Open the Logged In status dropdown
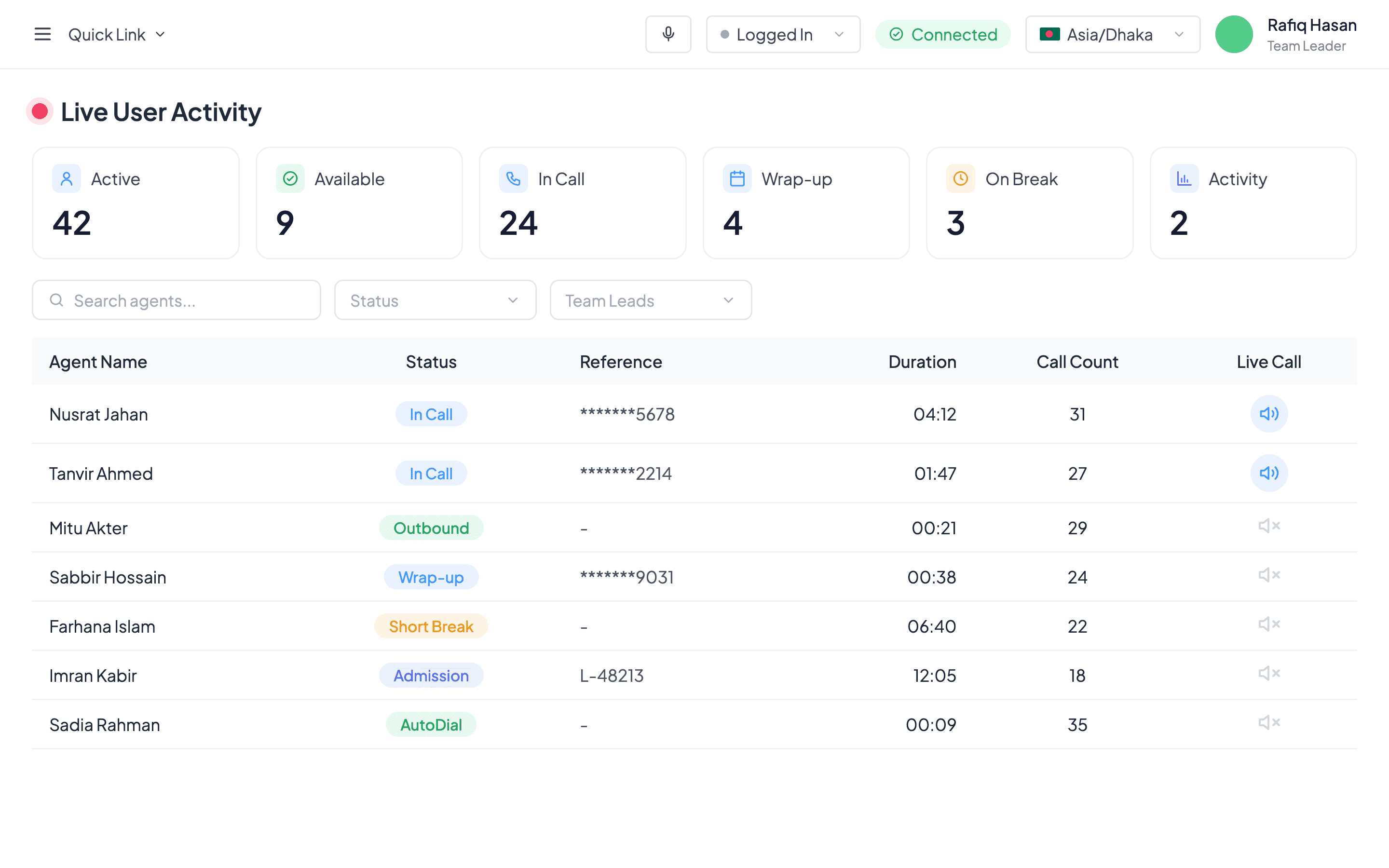The image size is (1389, 868). (783, 34)
